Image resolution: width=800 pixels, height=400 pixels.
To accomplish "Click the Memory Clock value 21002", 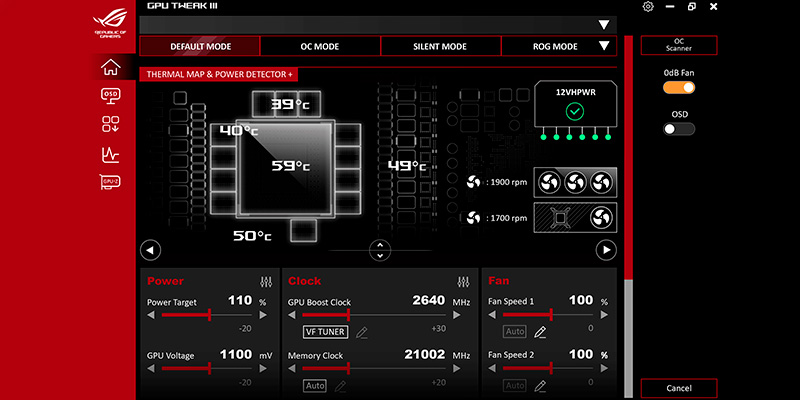I will coord(425,354).
